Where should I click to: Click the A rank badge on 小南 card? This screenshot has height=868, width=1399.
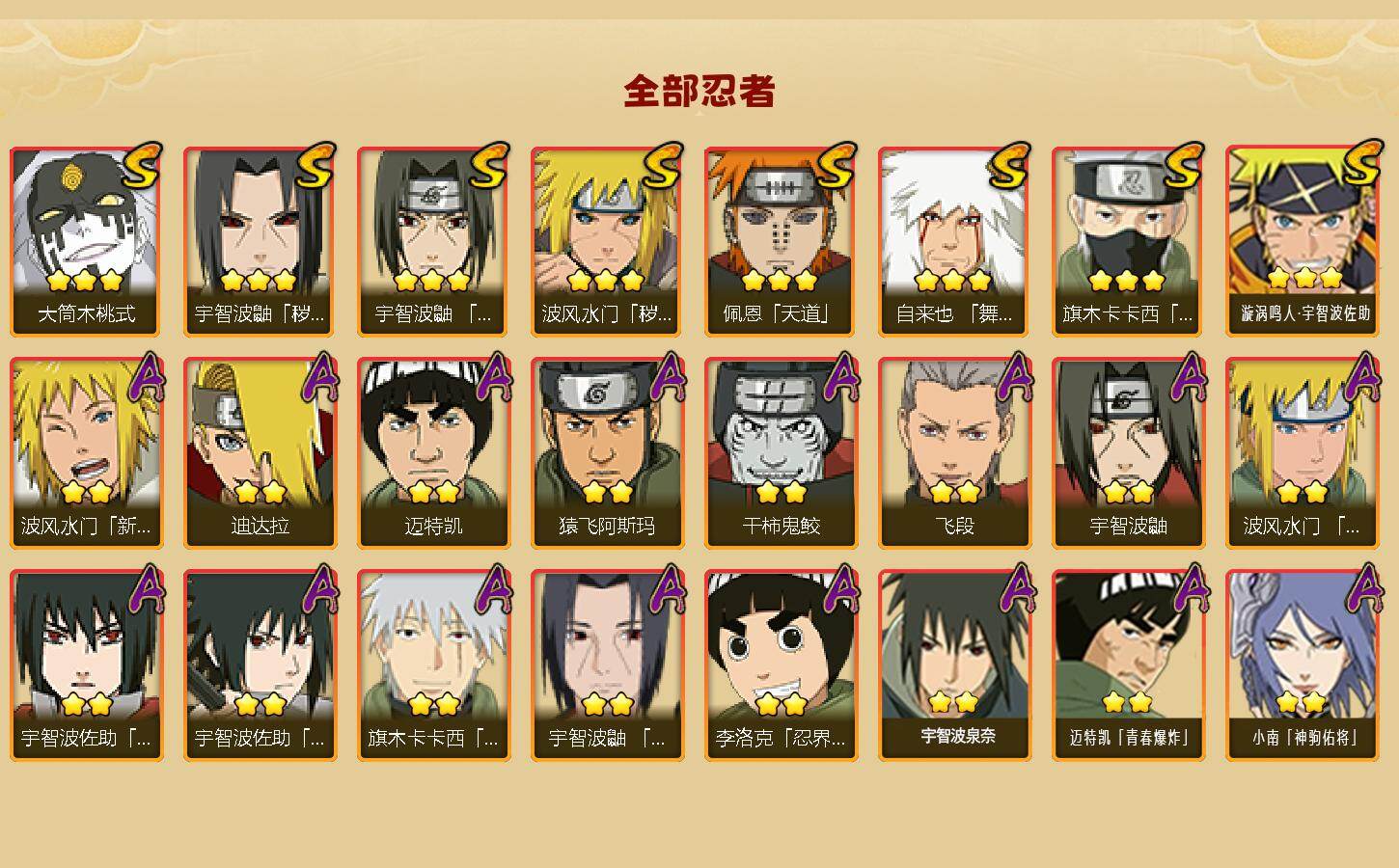pos(1361,590)
